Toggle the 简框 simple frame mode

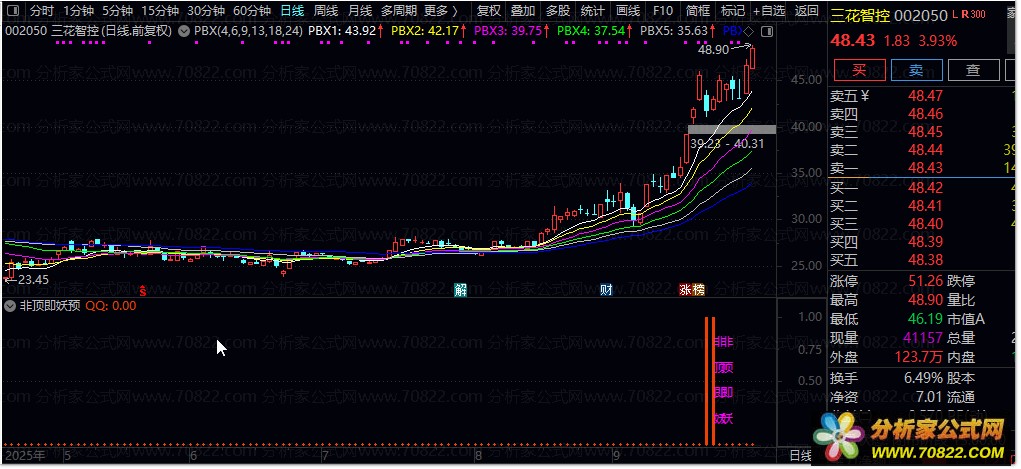(x=698, y=10)
